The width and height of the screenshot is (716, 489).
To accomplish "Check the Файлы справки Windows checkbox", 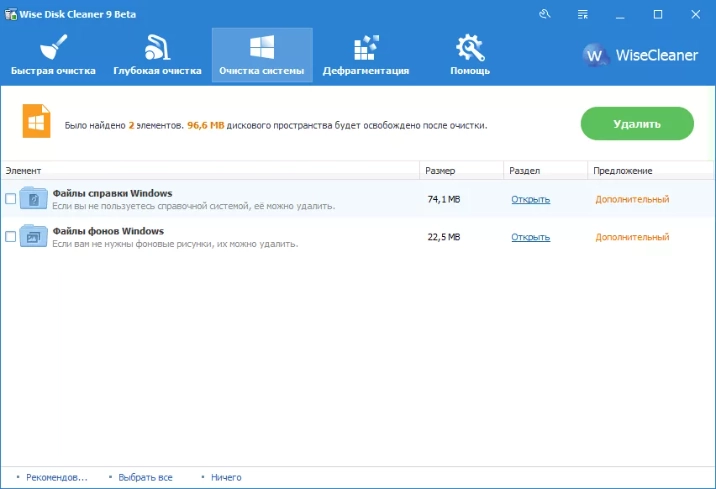I will coord(11,199).
